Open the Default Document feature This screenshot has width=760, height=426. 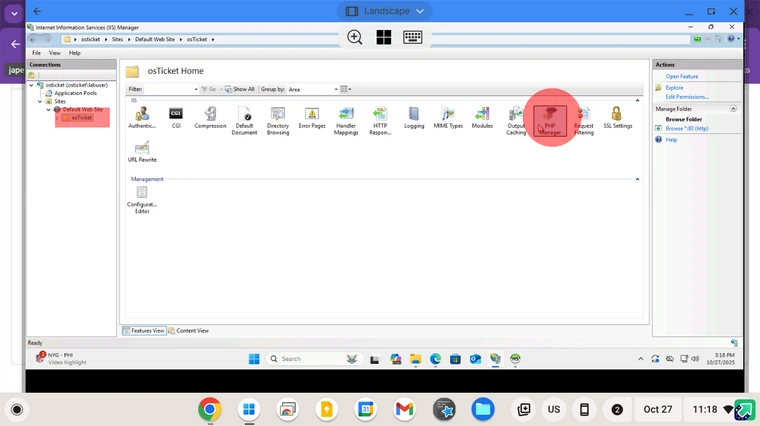pos(244,121)
